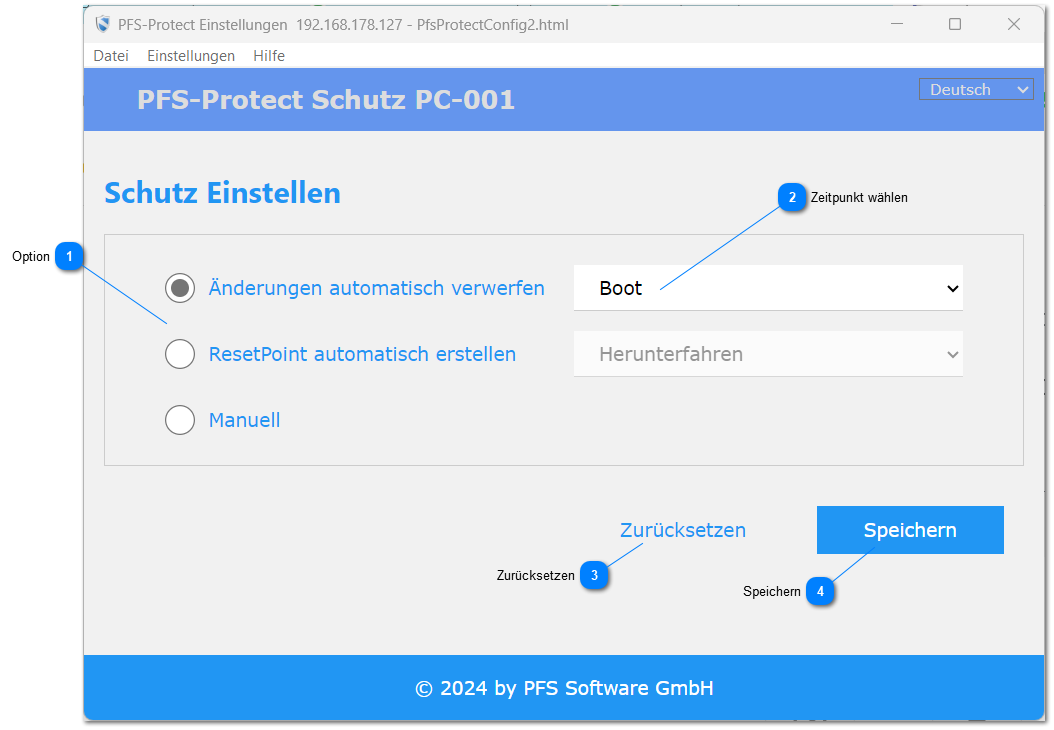
Task: Click the PC-001 banner title
Action: click(x=326, y=99)
